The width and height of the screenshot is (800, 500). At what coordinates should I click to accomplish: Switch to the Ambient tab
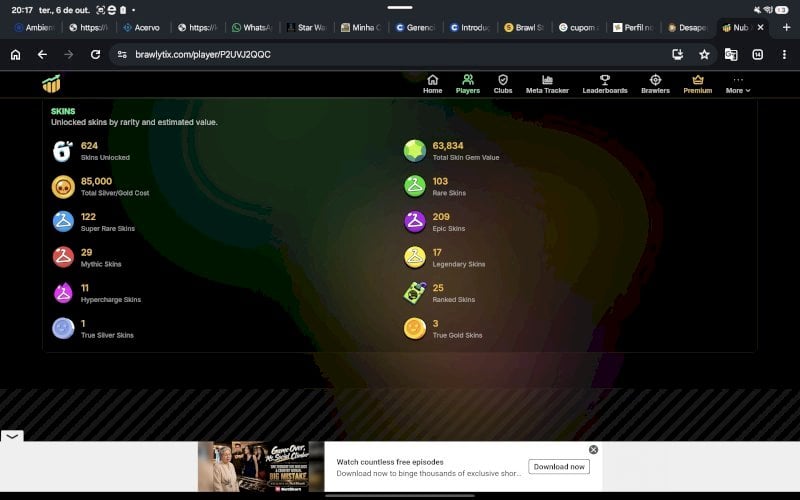[35, 28]
